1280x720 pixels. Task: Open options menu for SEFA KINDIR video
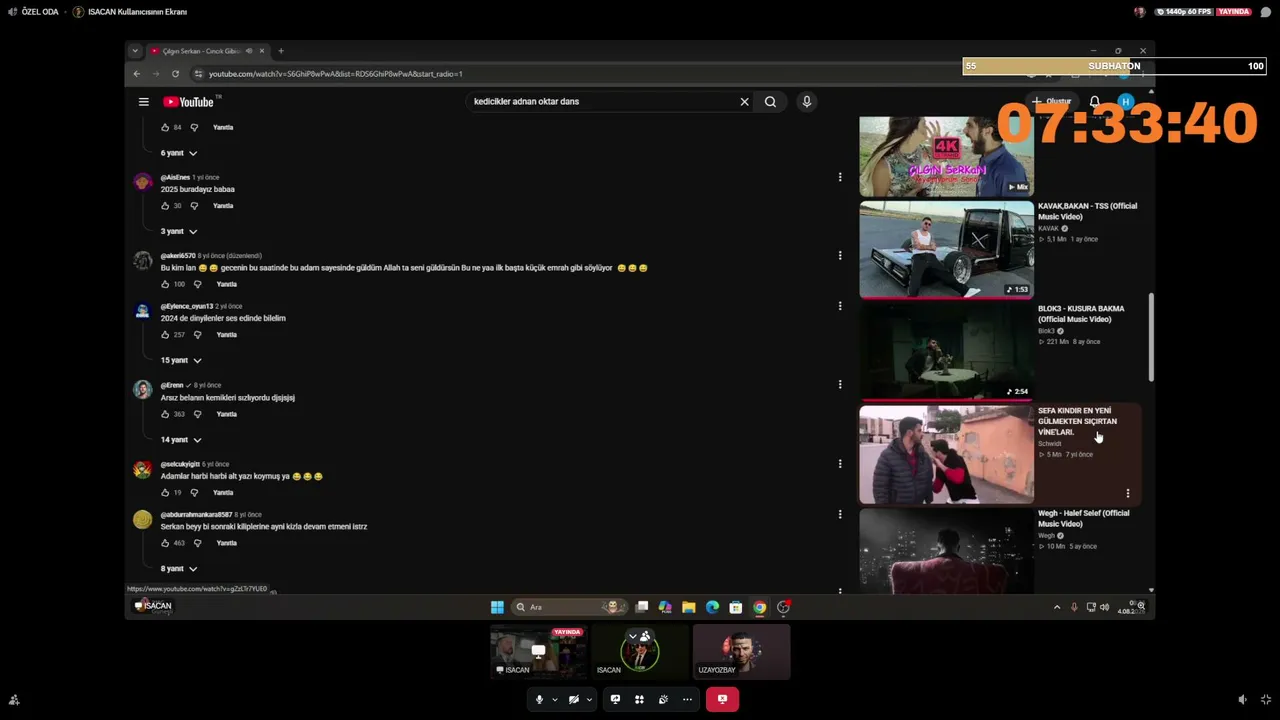point(1128,493)
